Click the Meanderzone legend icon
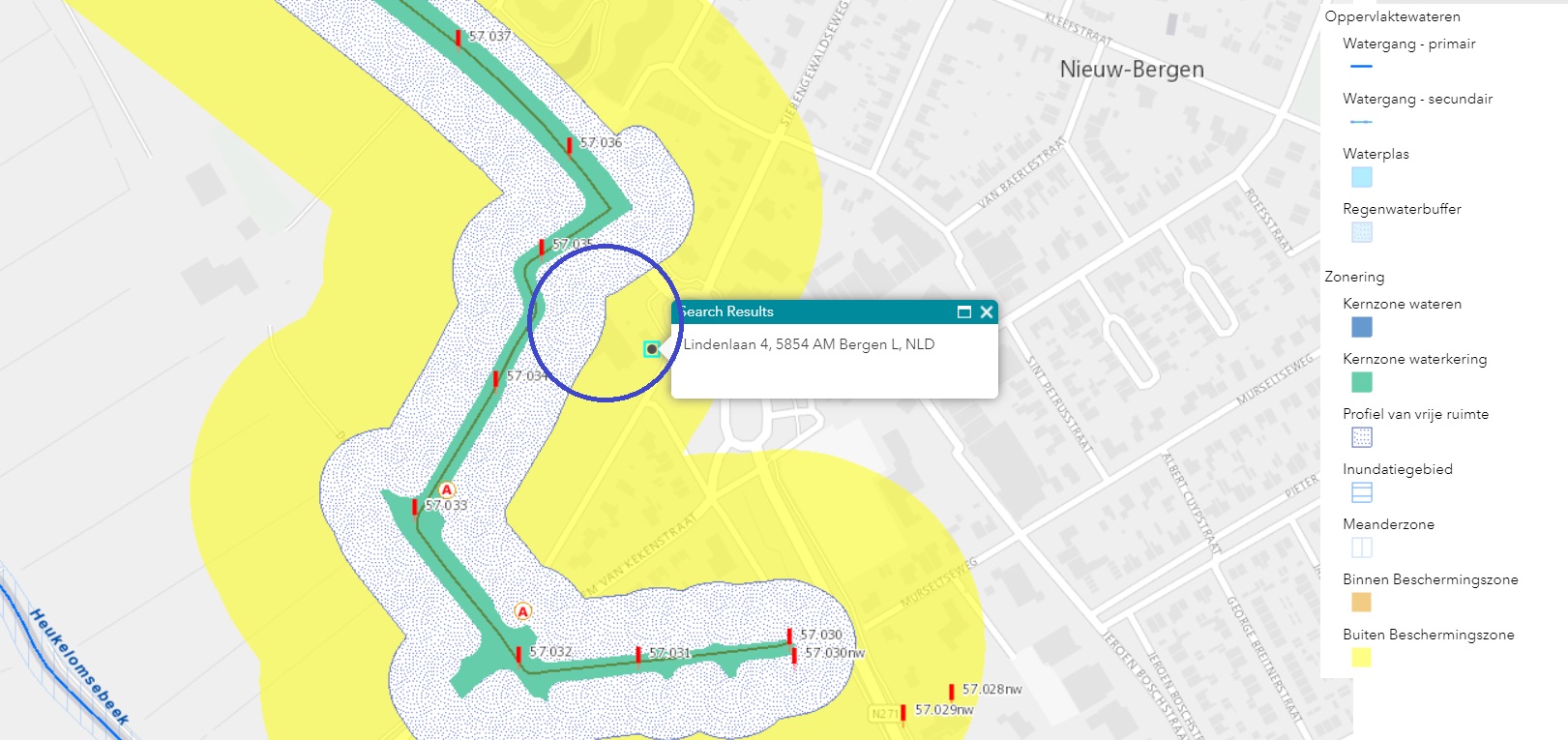 coord(1361,548)
